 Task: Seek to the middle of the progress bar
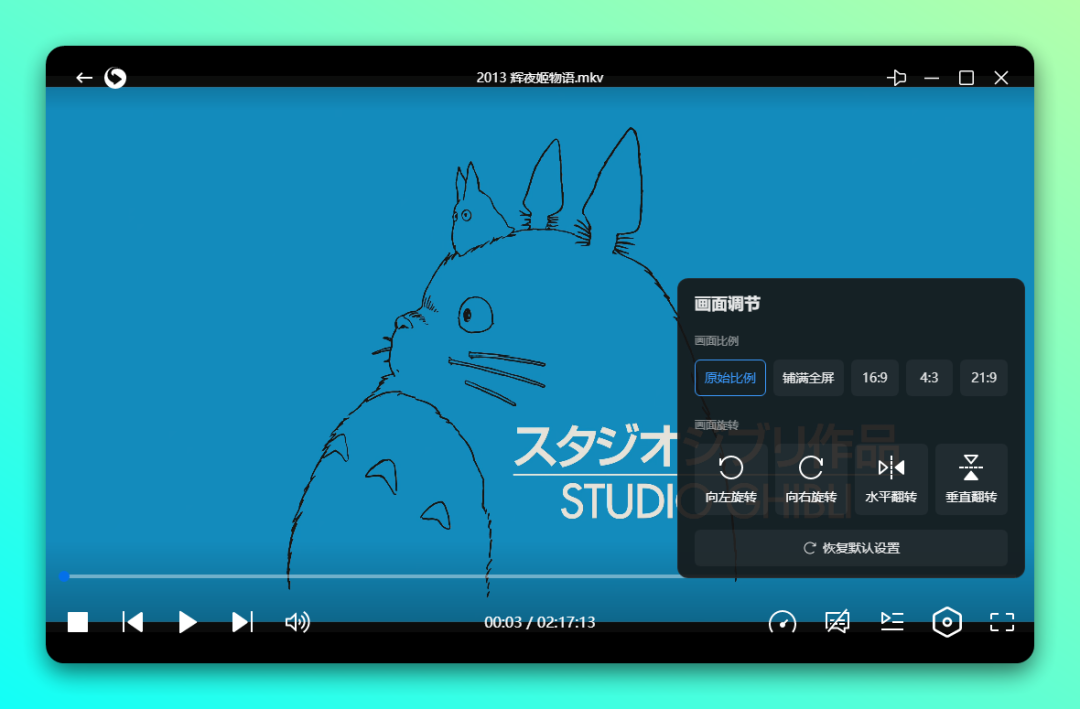click(540, 576)
